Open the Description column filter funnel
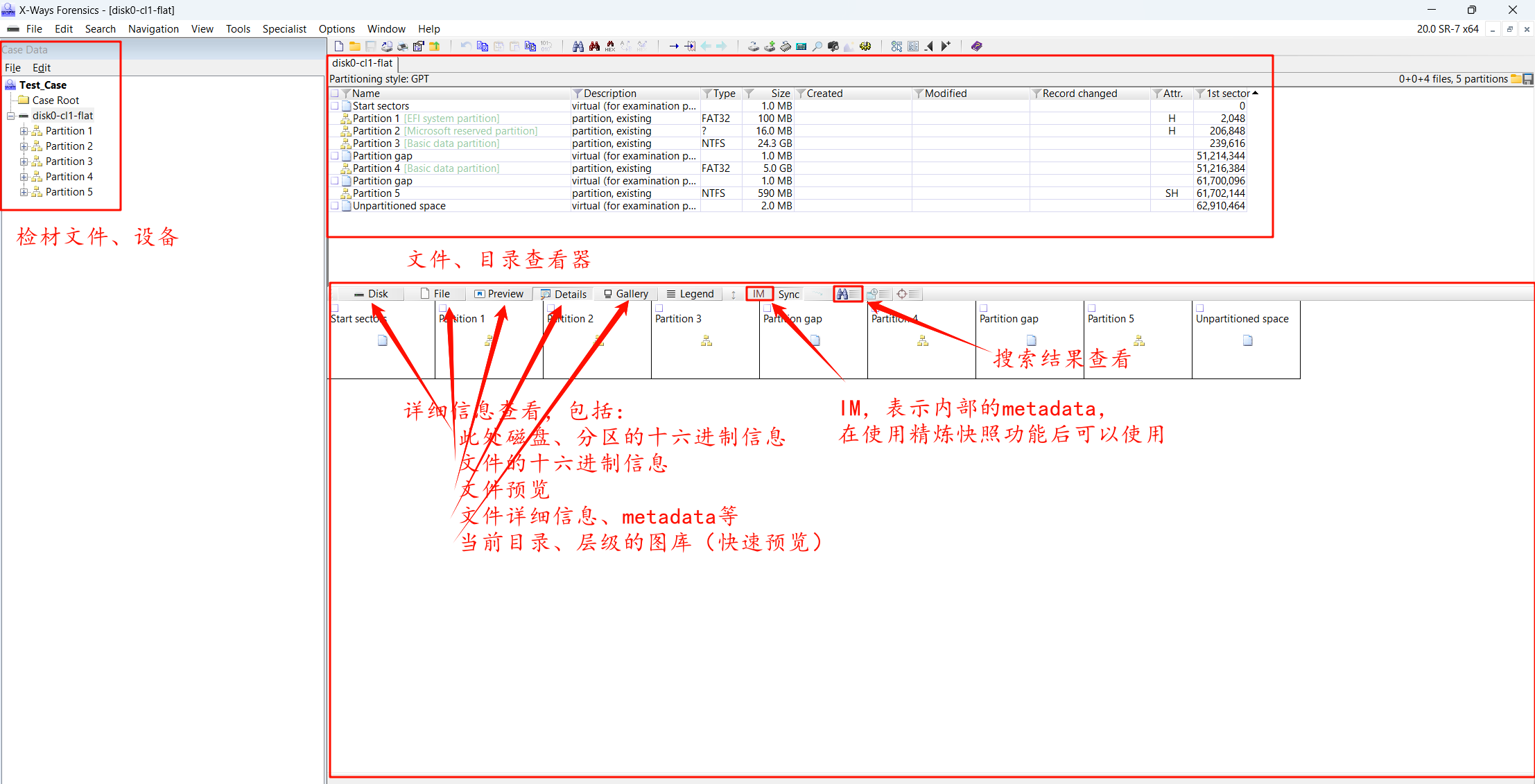Screen dimensions: 1535x784 pyautogui.click(x=577, y=94)
